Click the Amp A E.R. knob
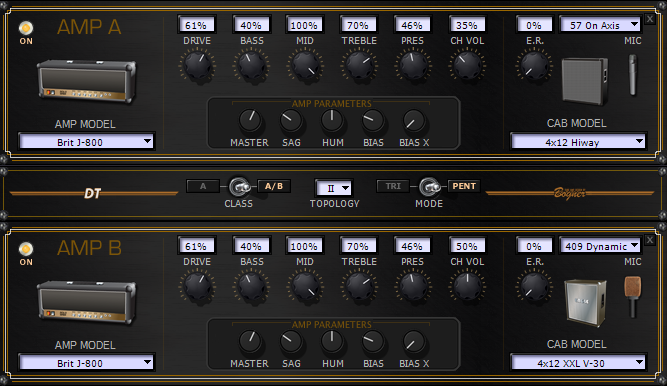The height and width of the screenshot is (386, 667). point(534,65)
